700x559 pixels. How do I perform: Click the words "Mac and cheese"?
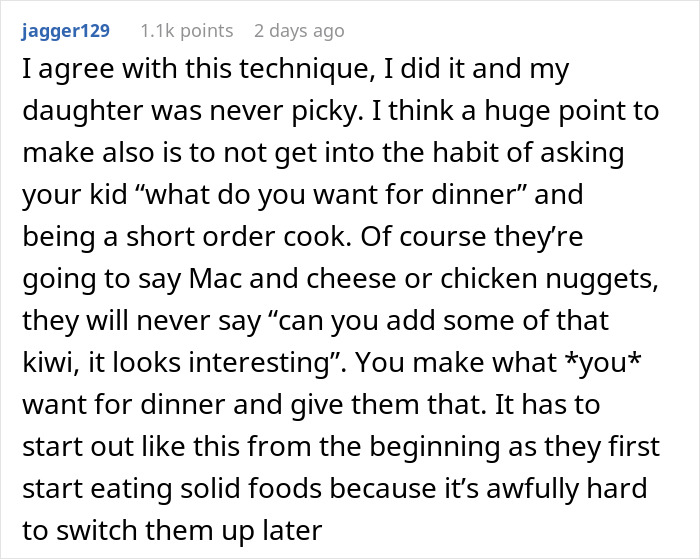click(292, 279)
